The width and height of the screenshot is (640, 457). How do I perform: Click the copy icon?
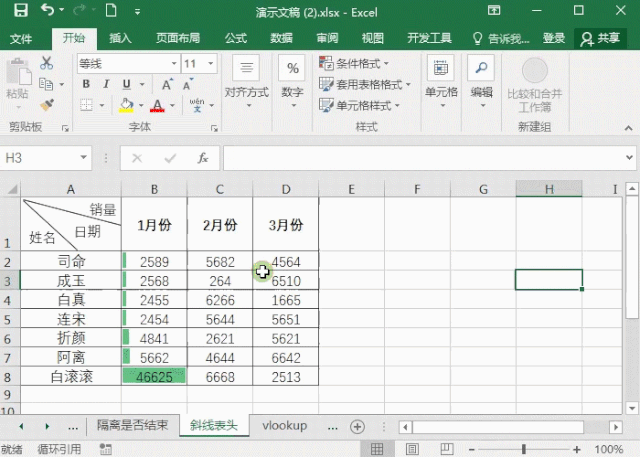click(46, 84)
